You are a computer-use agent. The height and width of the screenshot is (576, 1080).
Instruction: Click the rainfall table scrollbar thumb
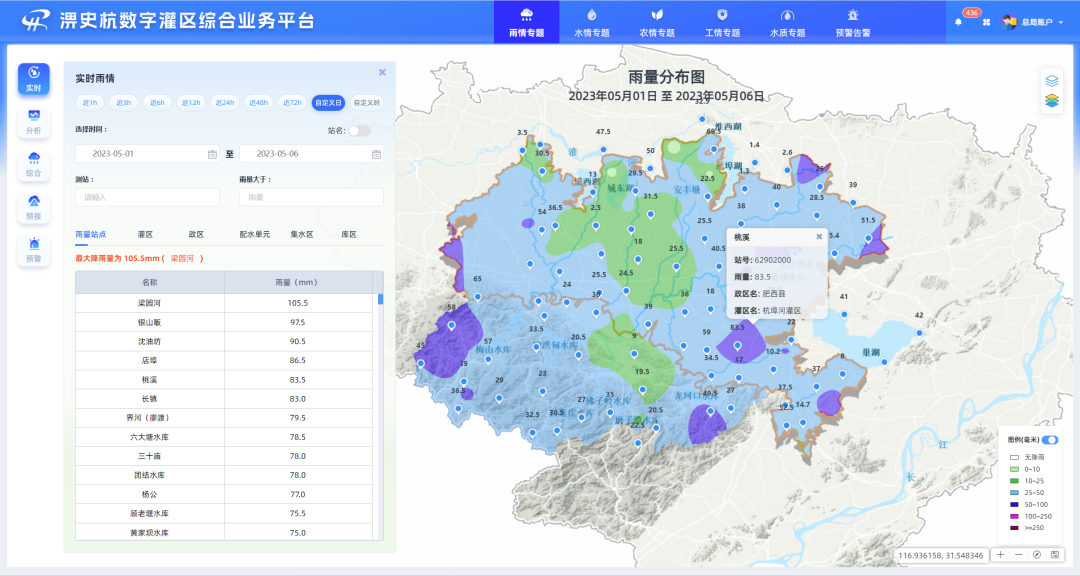coord(380,299)
